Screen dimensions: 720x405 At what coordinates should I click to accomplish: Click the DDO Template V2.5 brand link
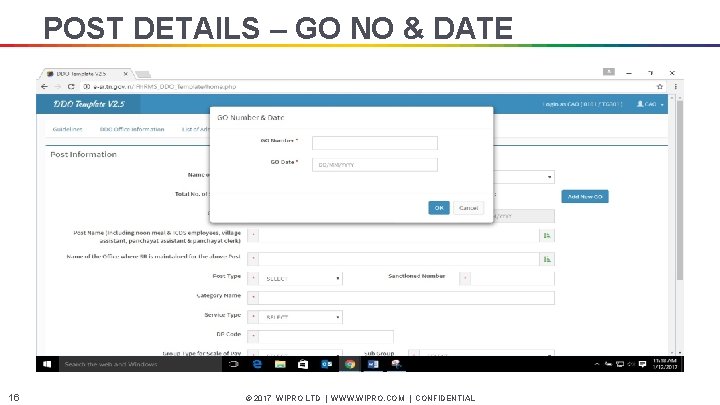click(89, 104)
